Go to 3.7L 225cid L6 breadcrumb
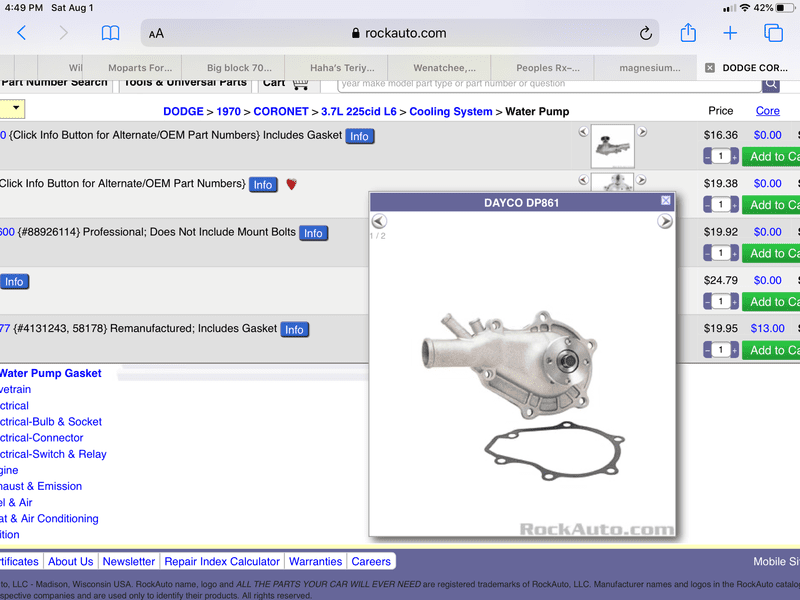This screenshot has height=600, width=800. point(359,112)
